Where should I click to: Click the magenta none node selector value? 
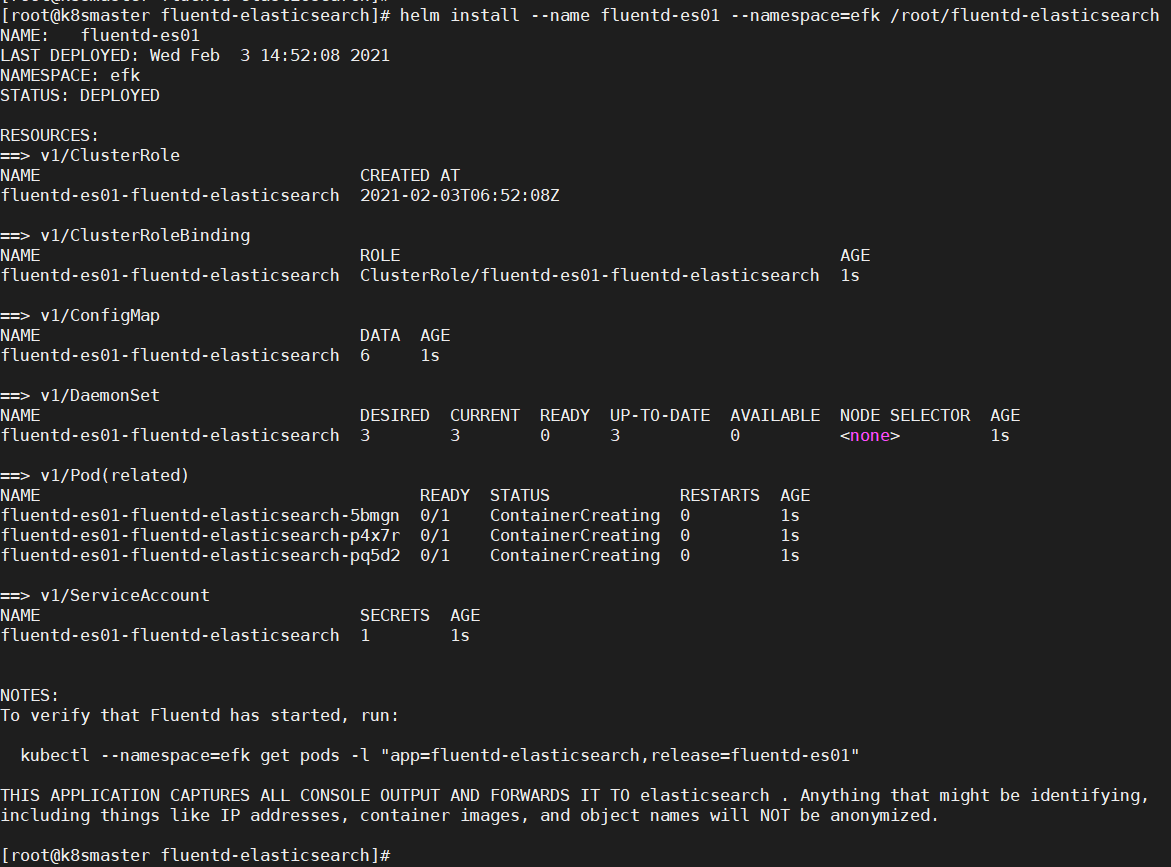[870, 435]
